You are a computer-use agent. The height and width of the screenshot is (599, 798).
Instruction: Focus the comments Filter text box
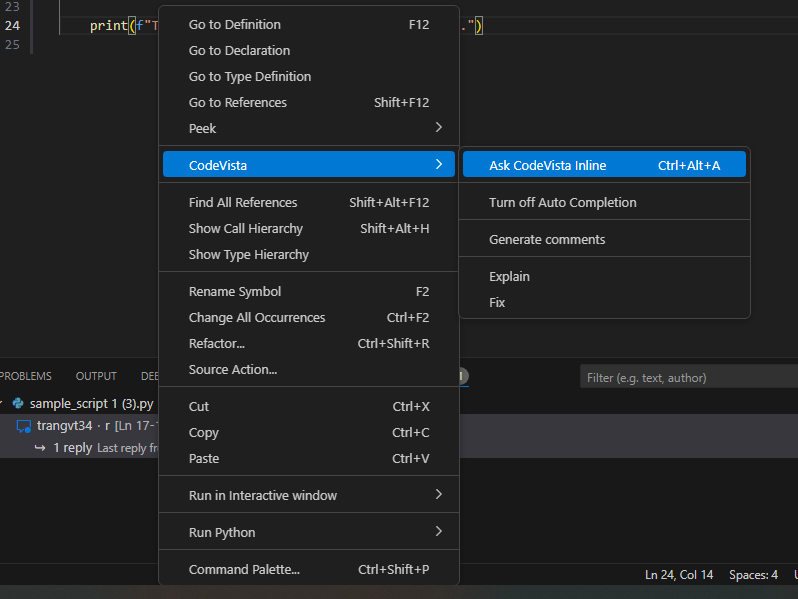pyautogui.click(x=689, y=378)
